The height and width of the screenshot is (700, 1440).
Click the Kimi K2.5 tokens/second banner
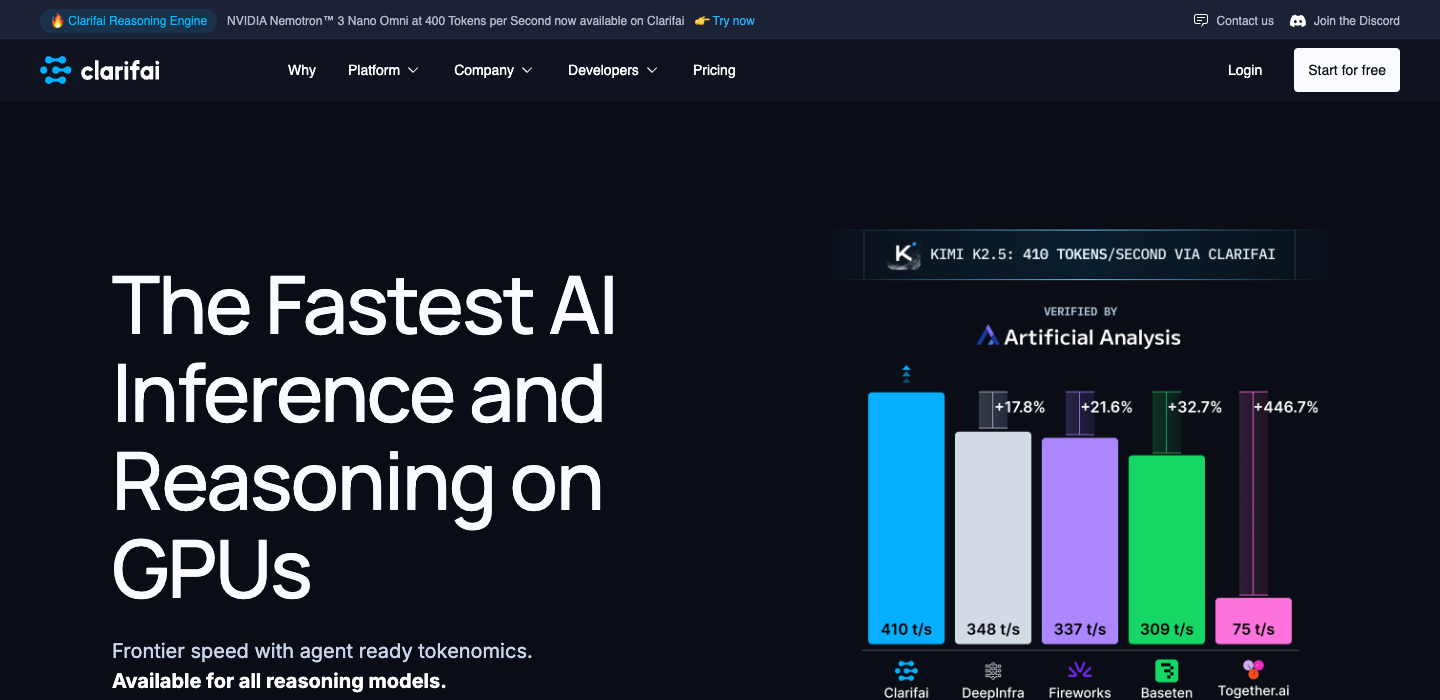click(1080, 254)
